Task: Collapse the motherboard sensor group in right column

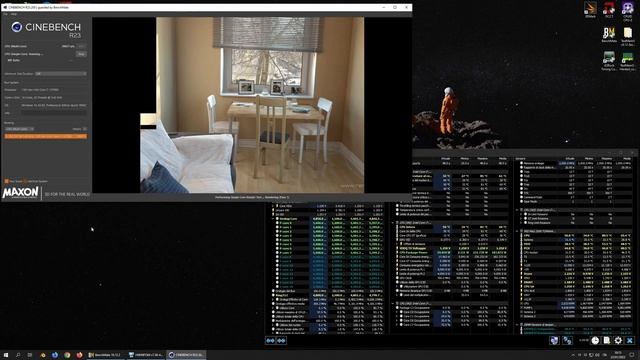Action: click(x=517, y=231)
